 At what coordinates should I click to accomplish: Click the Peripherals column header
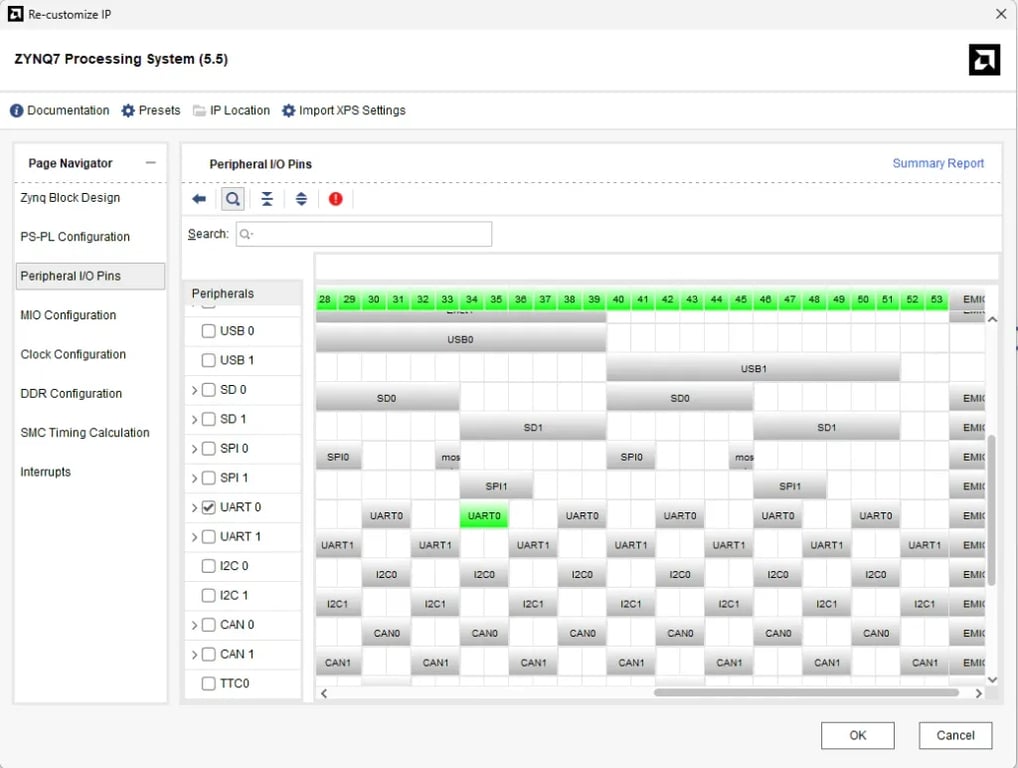click(x=243, y=293)
